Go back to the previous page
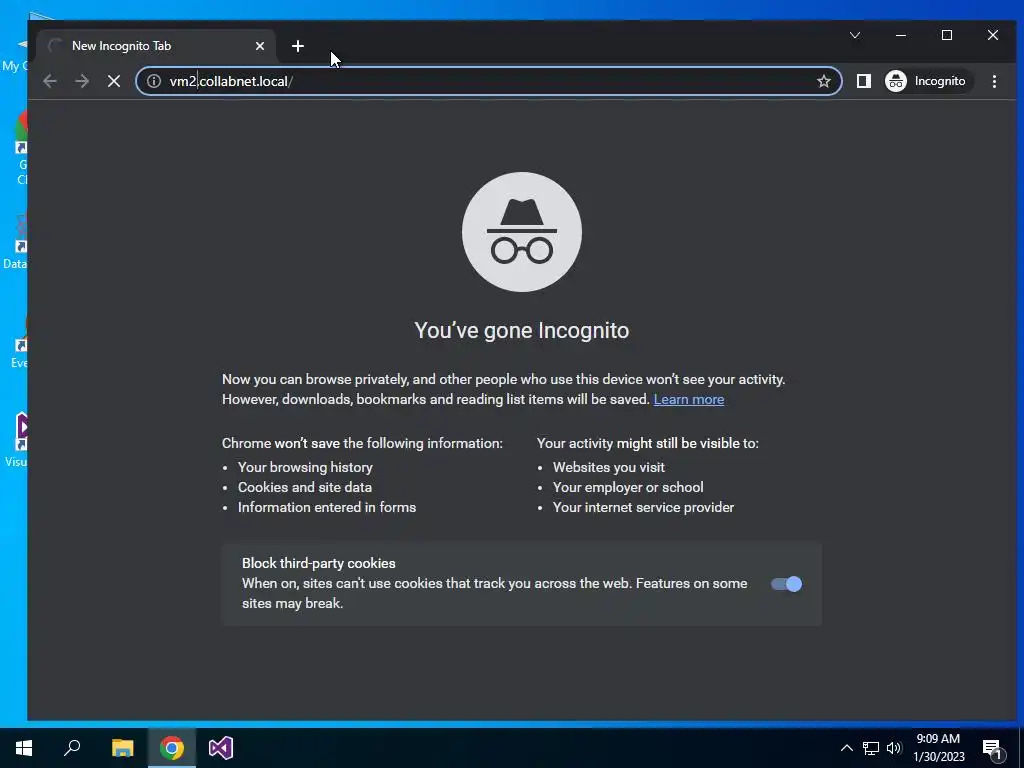1024x768 pixels. [x=50, y=81]
